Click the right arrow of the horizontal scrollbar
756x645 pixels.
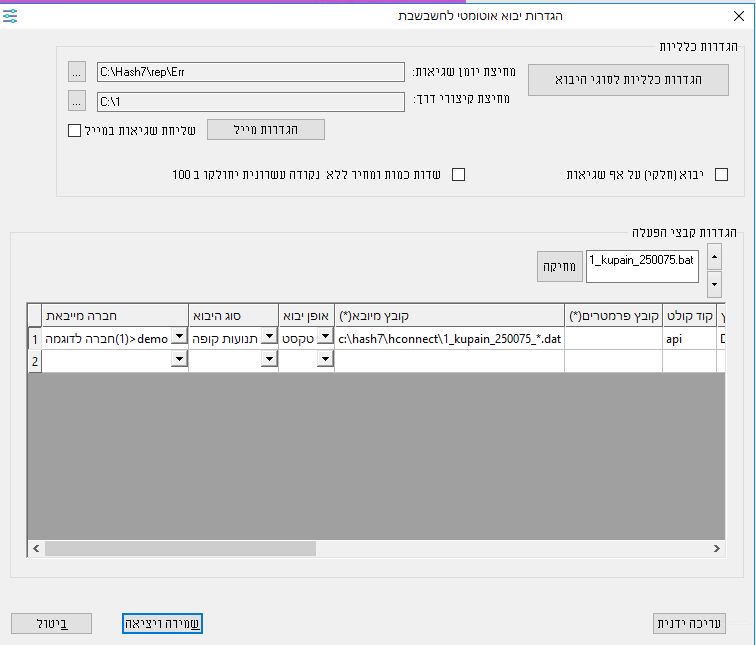point(716,548)
